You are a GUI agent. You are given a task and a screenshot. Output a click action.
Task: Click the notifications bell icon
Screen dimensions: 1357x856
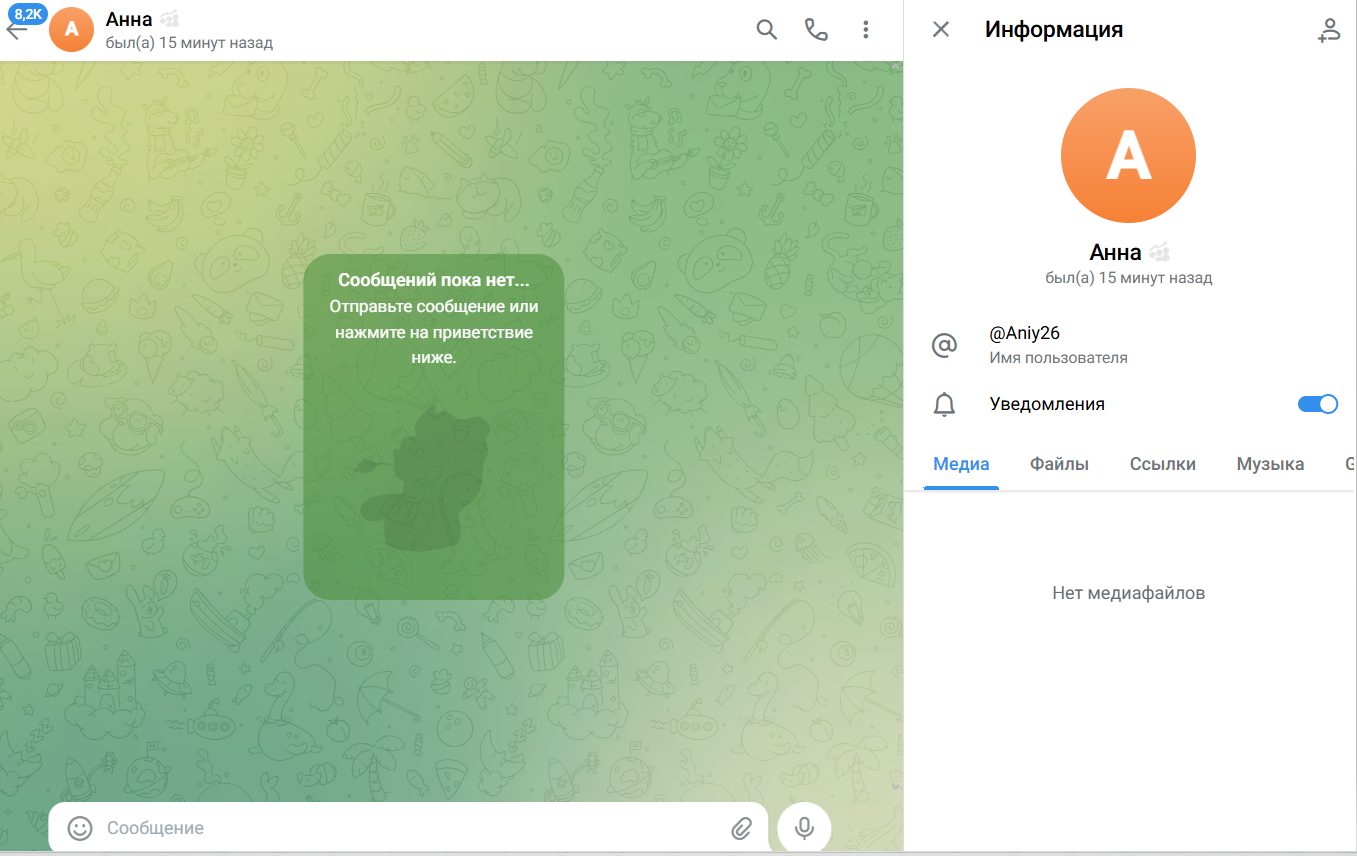pyautogui.click(x=944, y=405)
